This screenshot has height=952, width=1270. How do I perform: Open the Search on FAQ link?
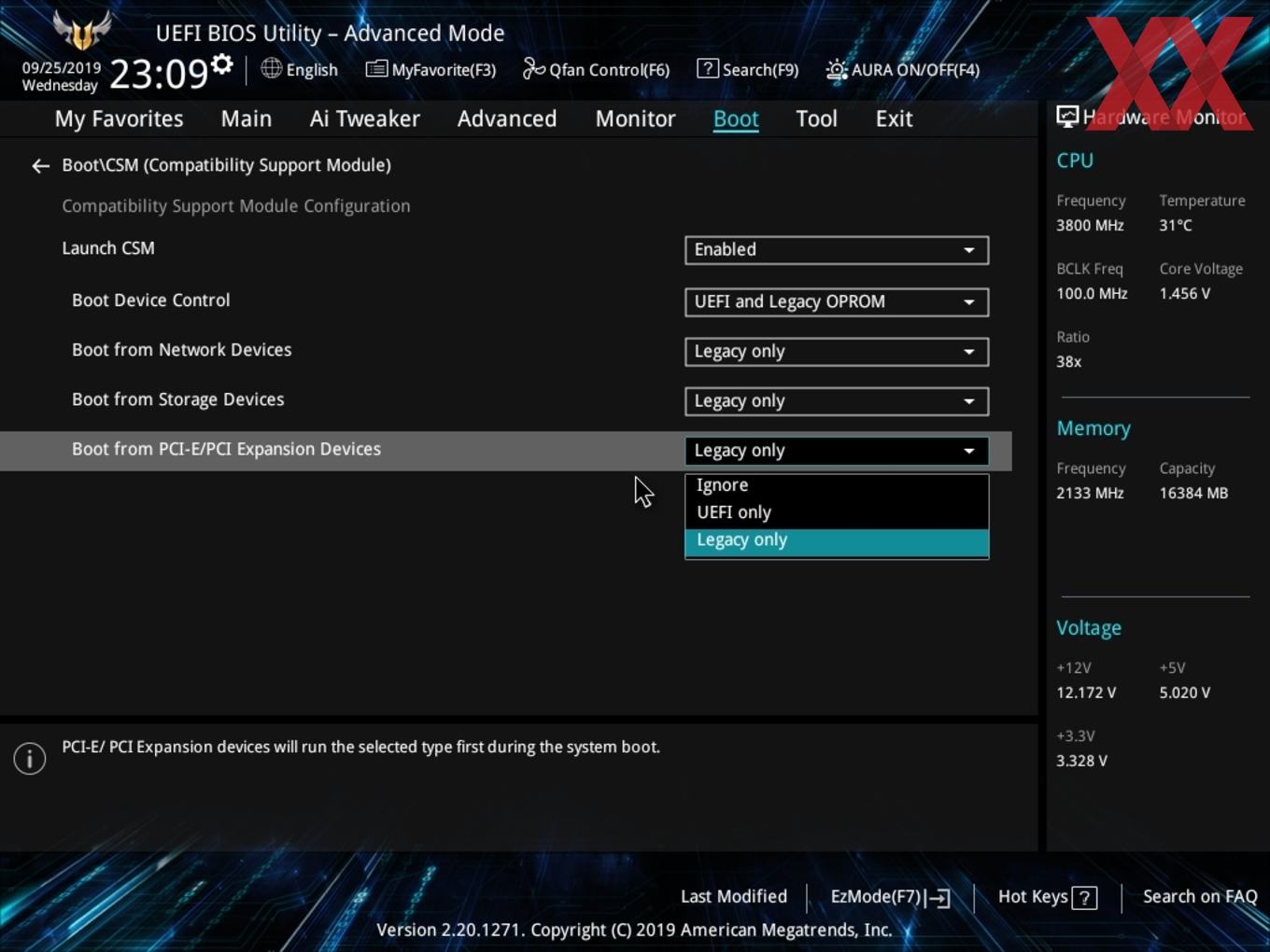pos(1200,897)
